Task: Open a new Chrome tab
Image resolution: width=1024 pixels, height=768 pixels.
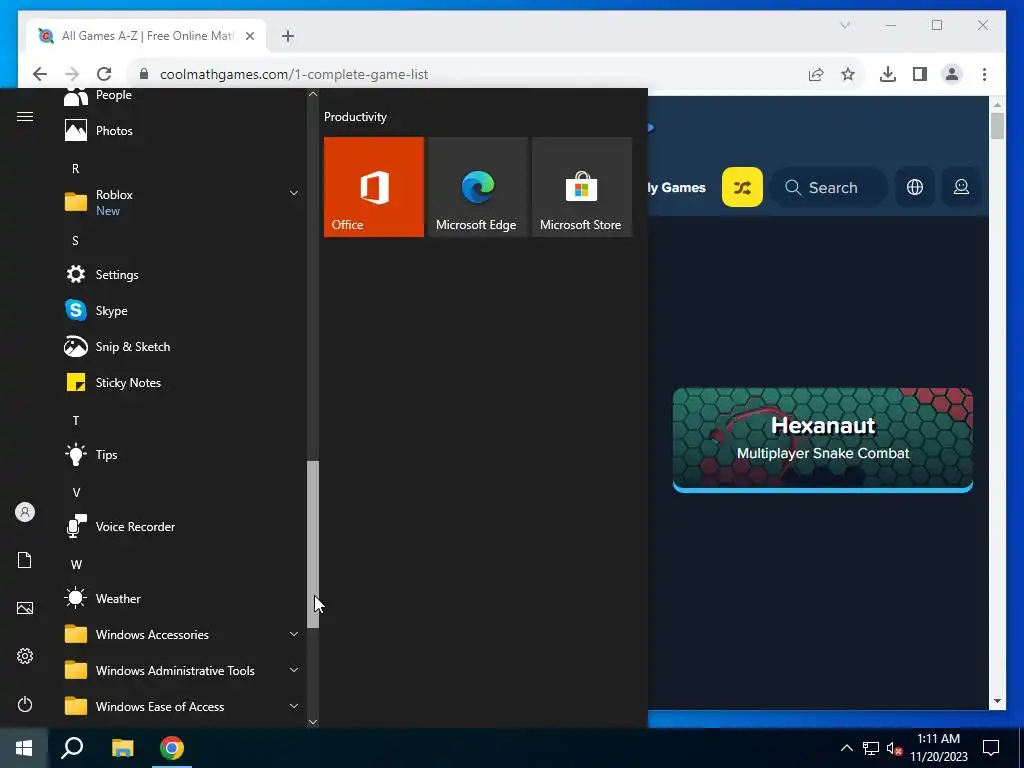Action: [288, 36]
